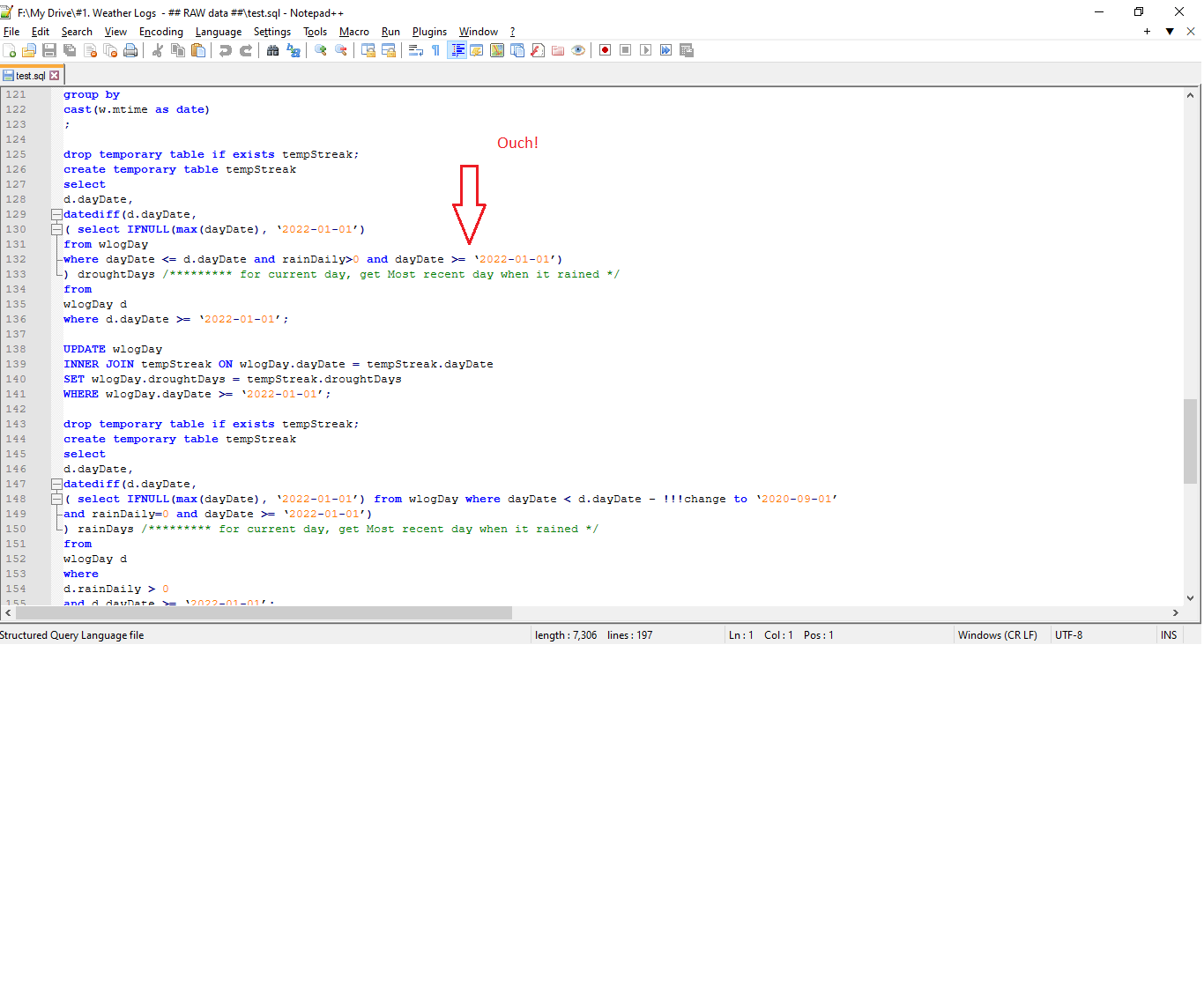Viewport: 1204px width, 986px height.
Task: Click the vertical scrollbar down arrow
Action: tap(1190, 598)
